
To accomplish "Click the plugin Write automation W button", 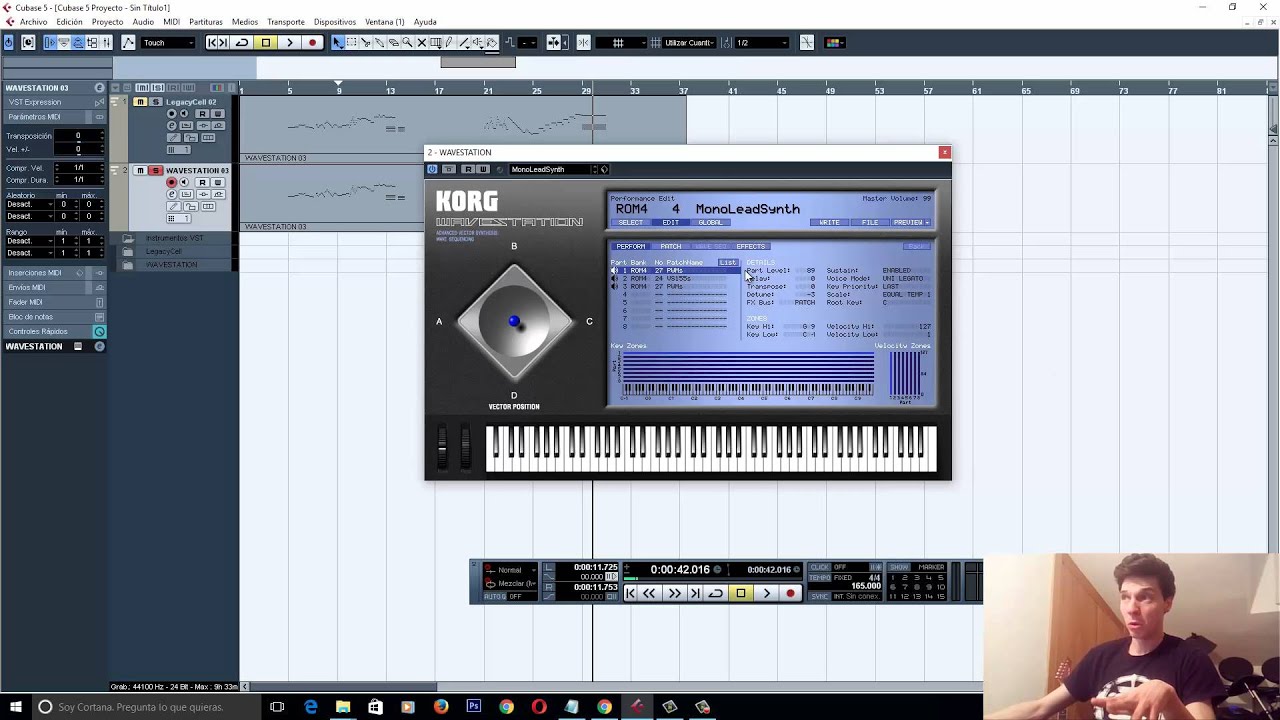I will [483, 169].
